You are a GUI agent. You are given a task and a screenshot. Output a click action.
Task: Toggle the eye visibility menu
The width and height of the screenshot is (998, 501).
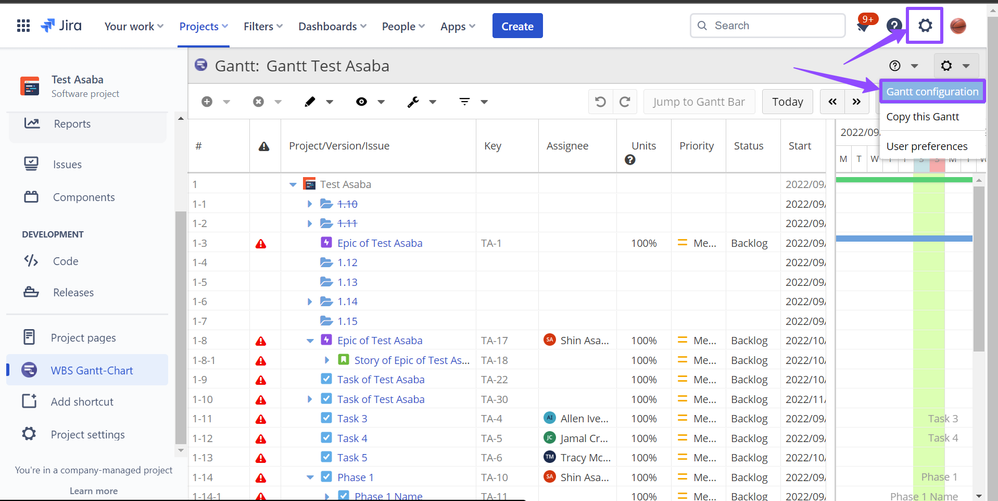tap(361, 102)
